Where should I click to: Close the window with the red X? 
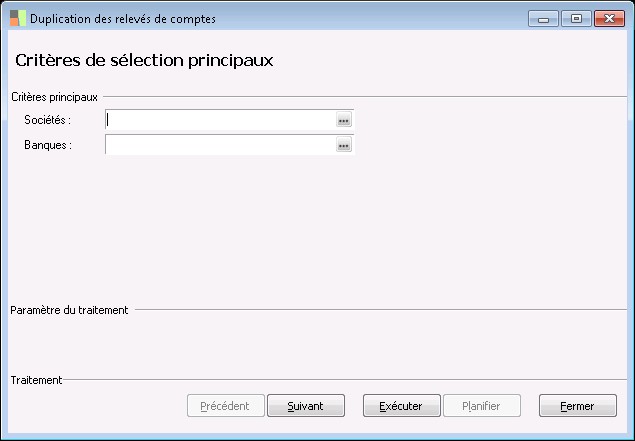(608, 18)
